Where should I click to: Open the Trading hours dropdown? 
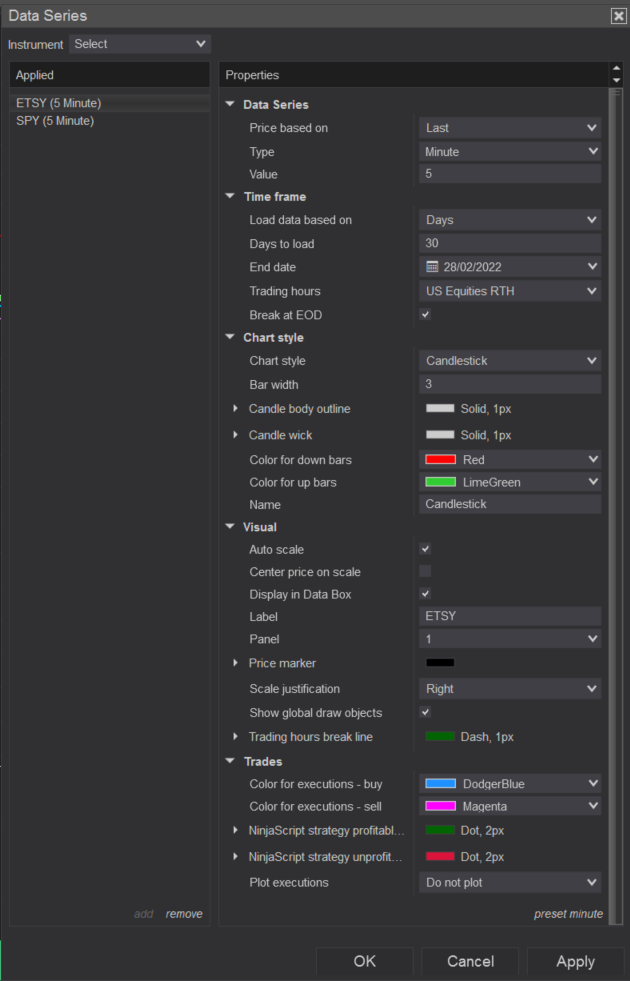tap(510, 291)
